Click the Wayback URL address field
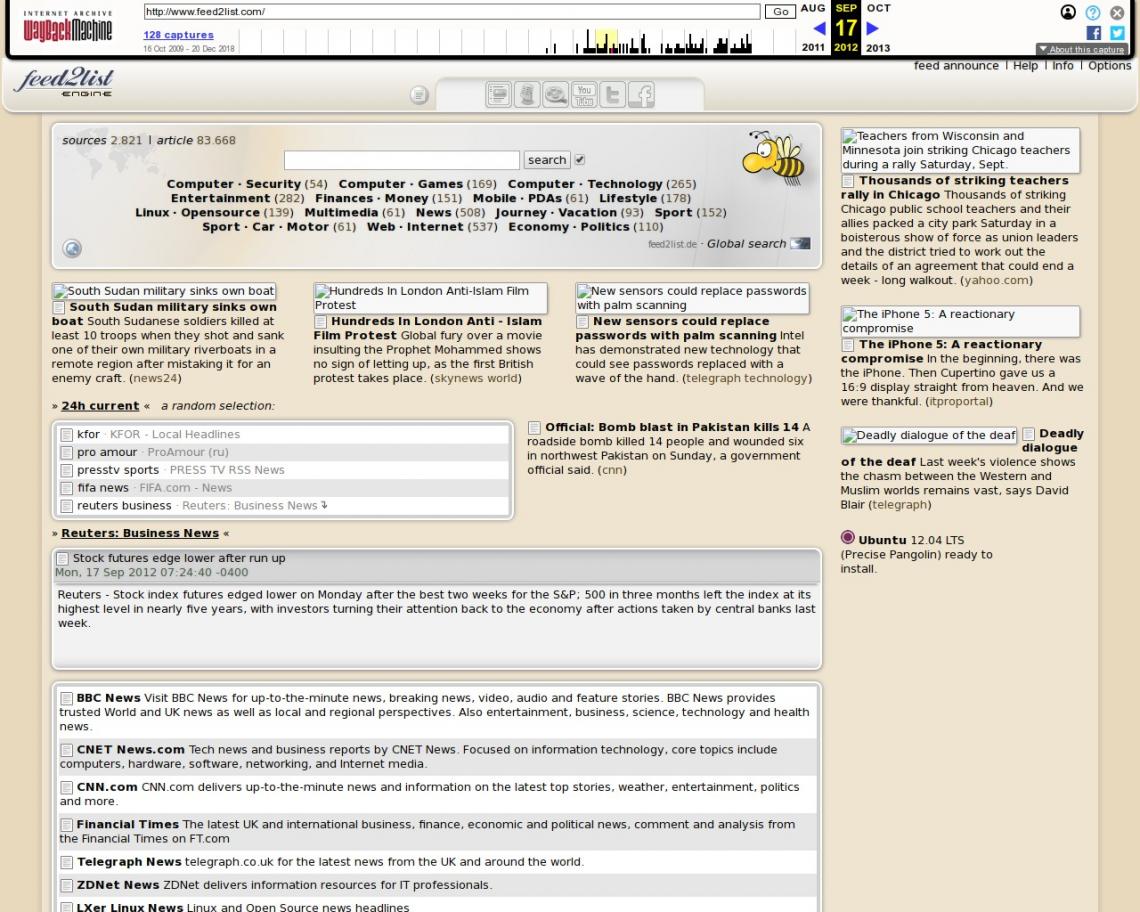 pyautogui.click(x=451, y=12)
